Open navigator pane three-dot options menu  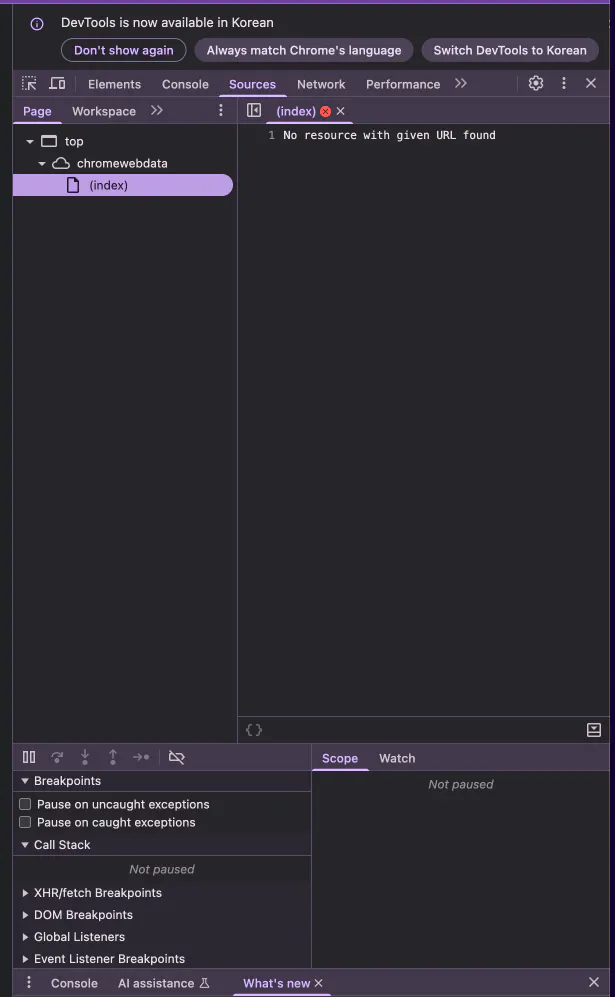[x=221, y=111]
